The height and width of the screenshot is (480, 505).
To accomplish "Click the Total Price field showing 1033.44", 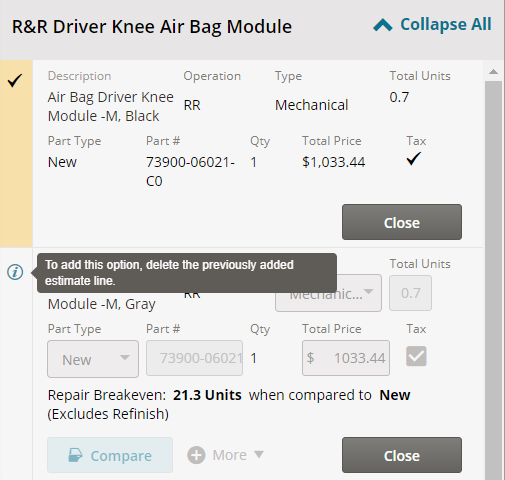I will (346, 358).
